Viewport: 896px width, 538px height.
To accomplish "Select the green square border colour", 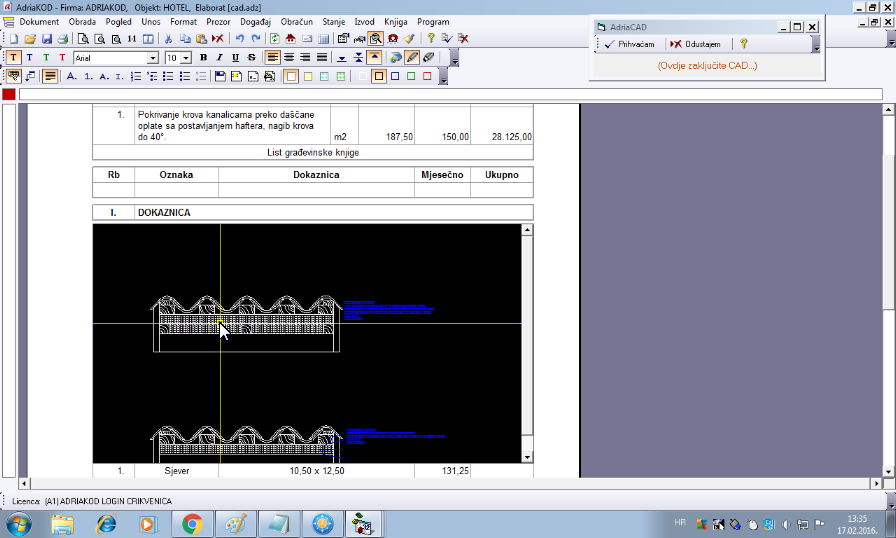I will (411, 77).
